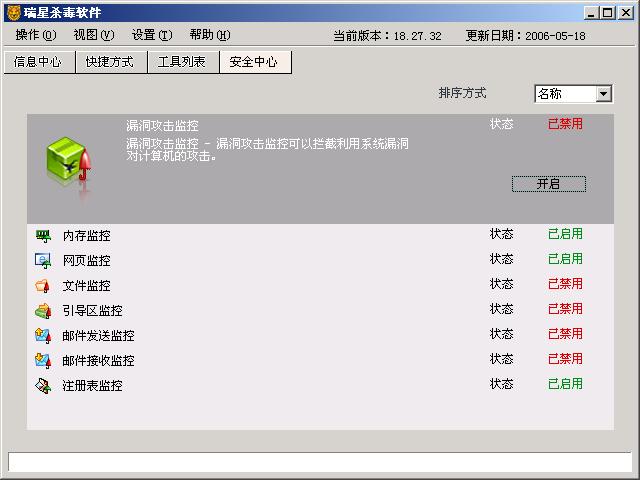Click 已启用 status of 注册表监控

pyautogui.click(x=565, y=384)
